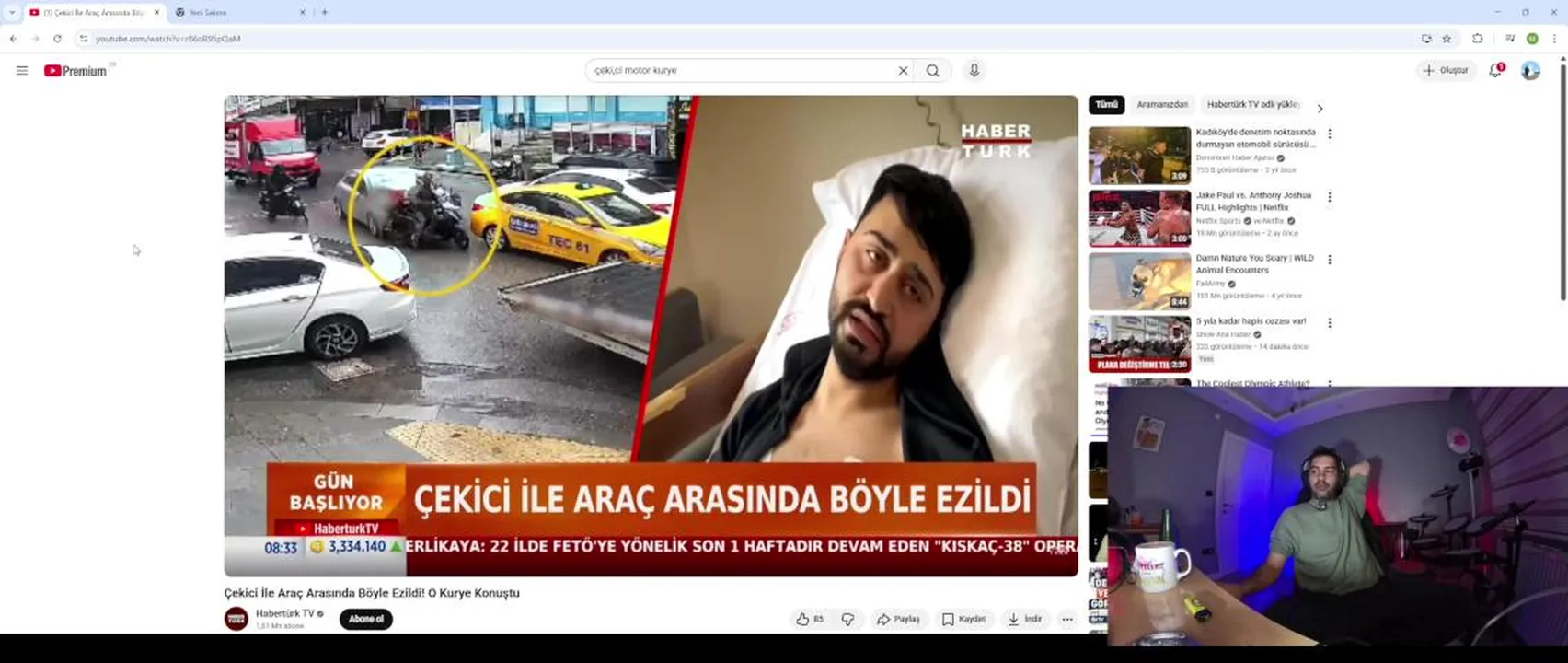Go back with browser back arrow

[x=13, y=39]
